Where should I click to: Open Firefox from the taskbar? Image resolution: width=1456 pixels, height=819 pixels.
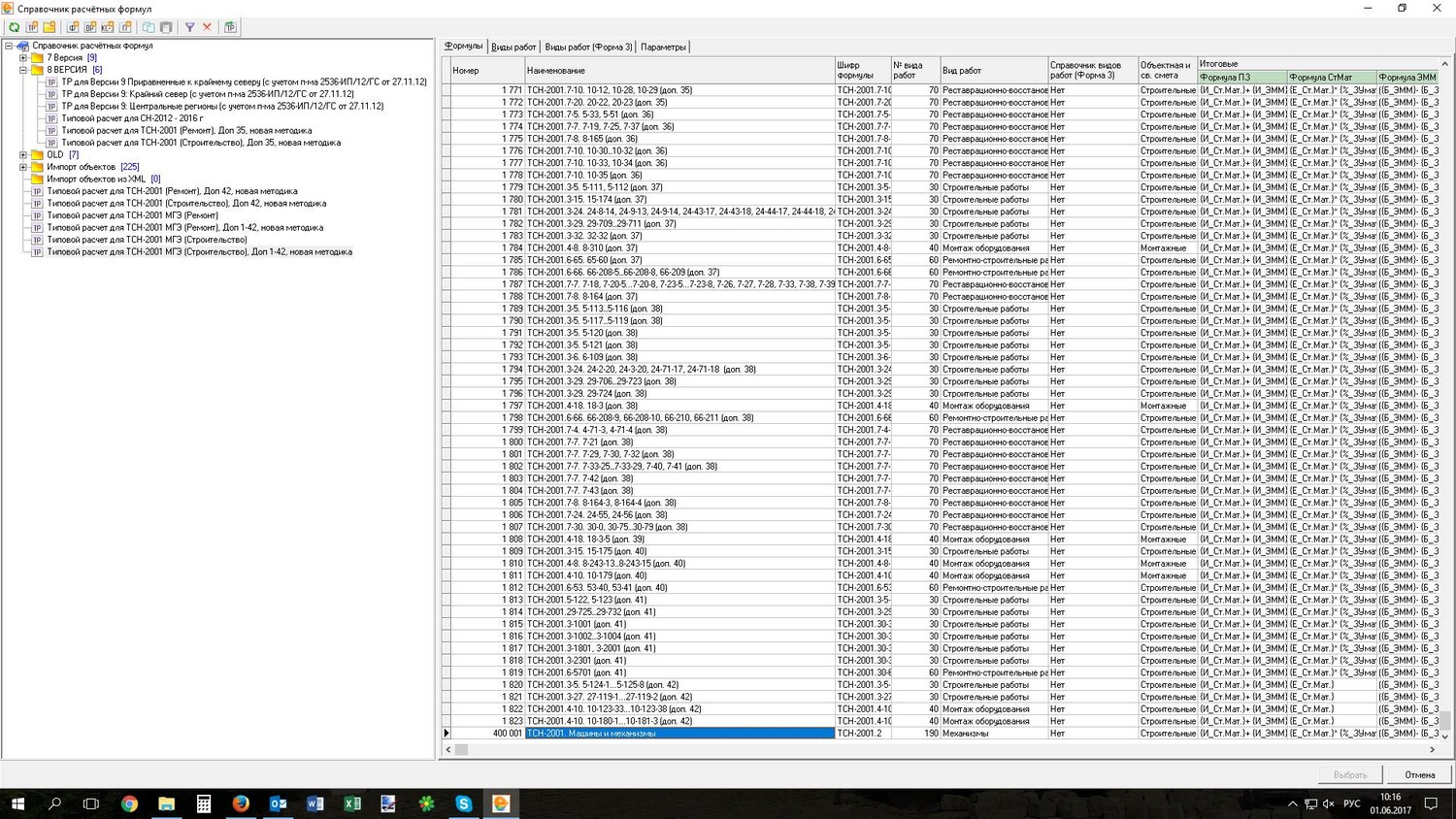pyautogui.click(x=241, y=803)
